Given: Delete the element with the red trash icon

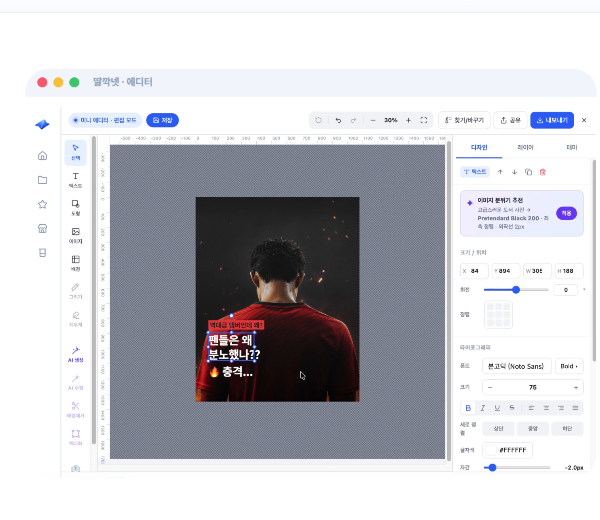Looking at the screenshot, I should 543,172.
